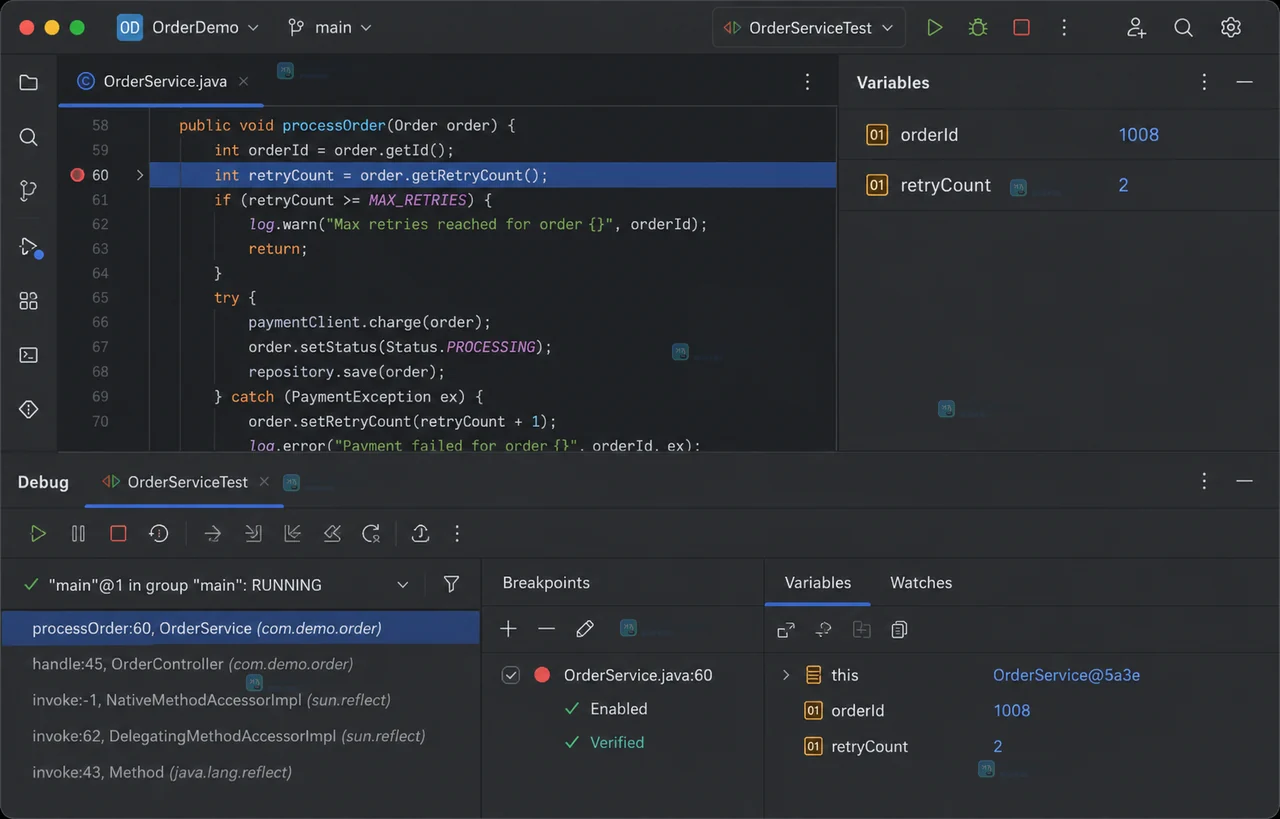
Task: Add a new breakpoint with plus icon
Action: click(508, 629)
